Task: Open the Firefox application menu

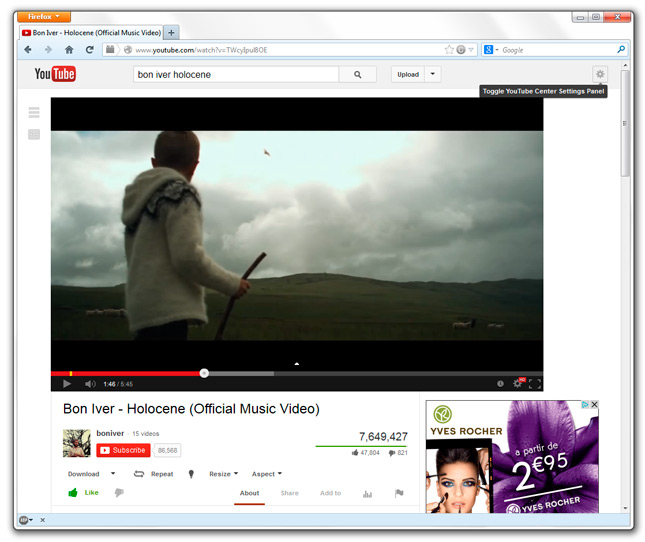Action: point(44,17)
